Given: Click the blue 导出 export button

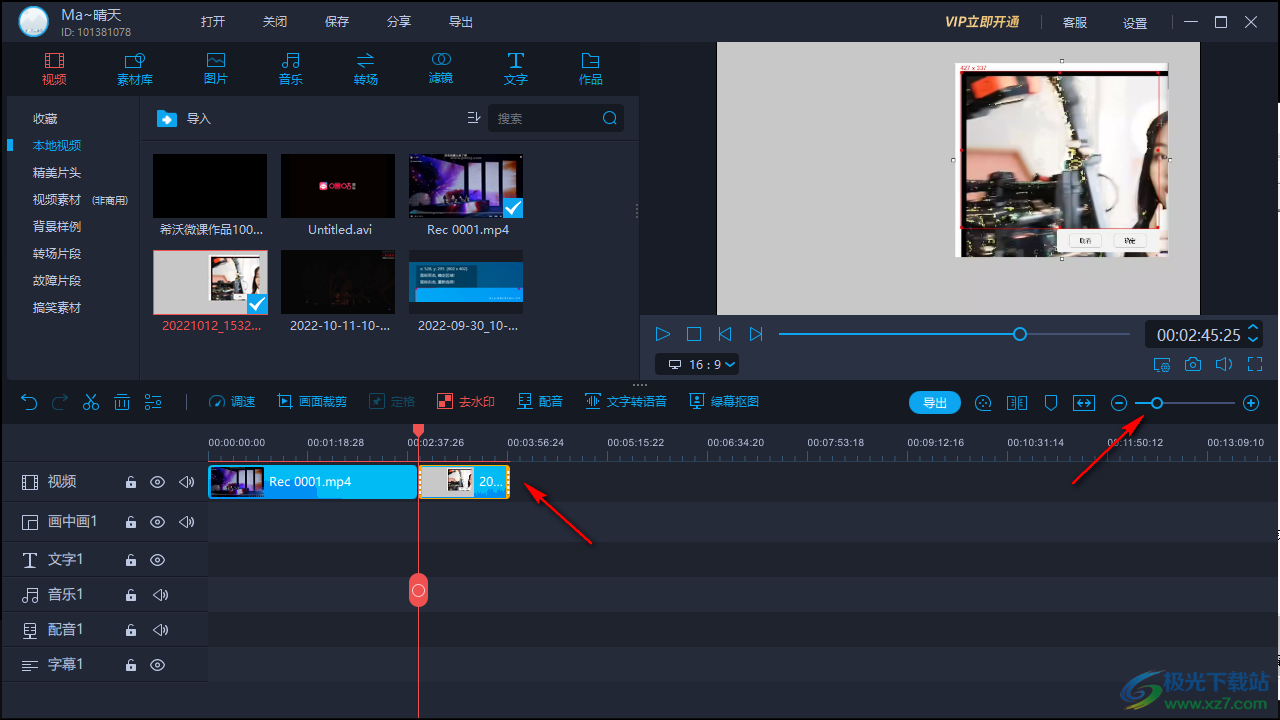Looking at the screenshot, I should point(934,403).
